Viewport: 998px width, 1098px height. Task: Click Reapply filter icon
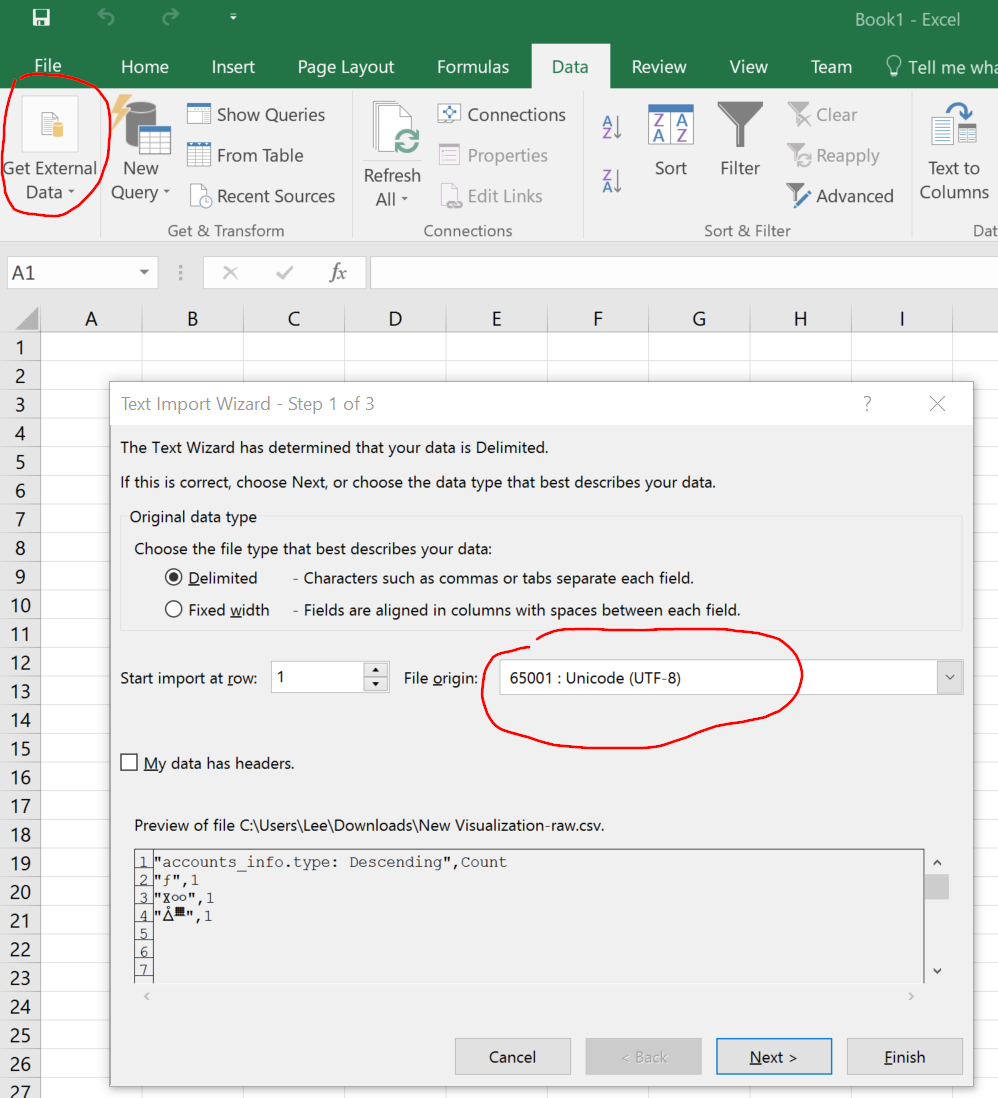[x=798, y=155]
